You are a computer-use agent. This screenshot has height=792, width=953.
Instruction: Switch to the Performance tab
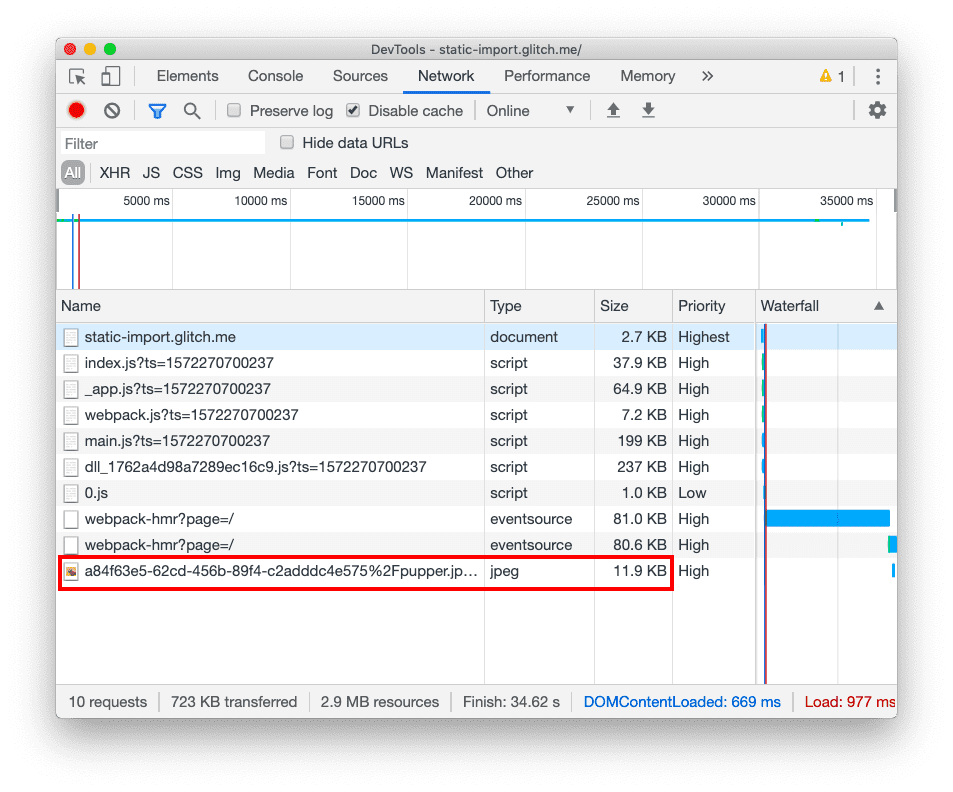(547, 75)
